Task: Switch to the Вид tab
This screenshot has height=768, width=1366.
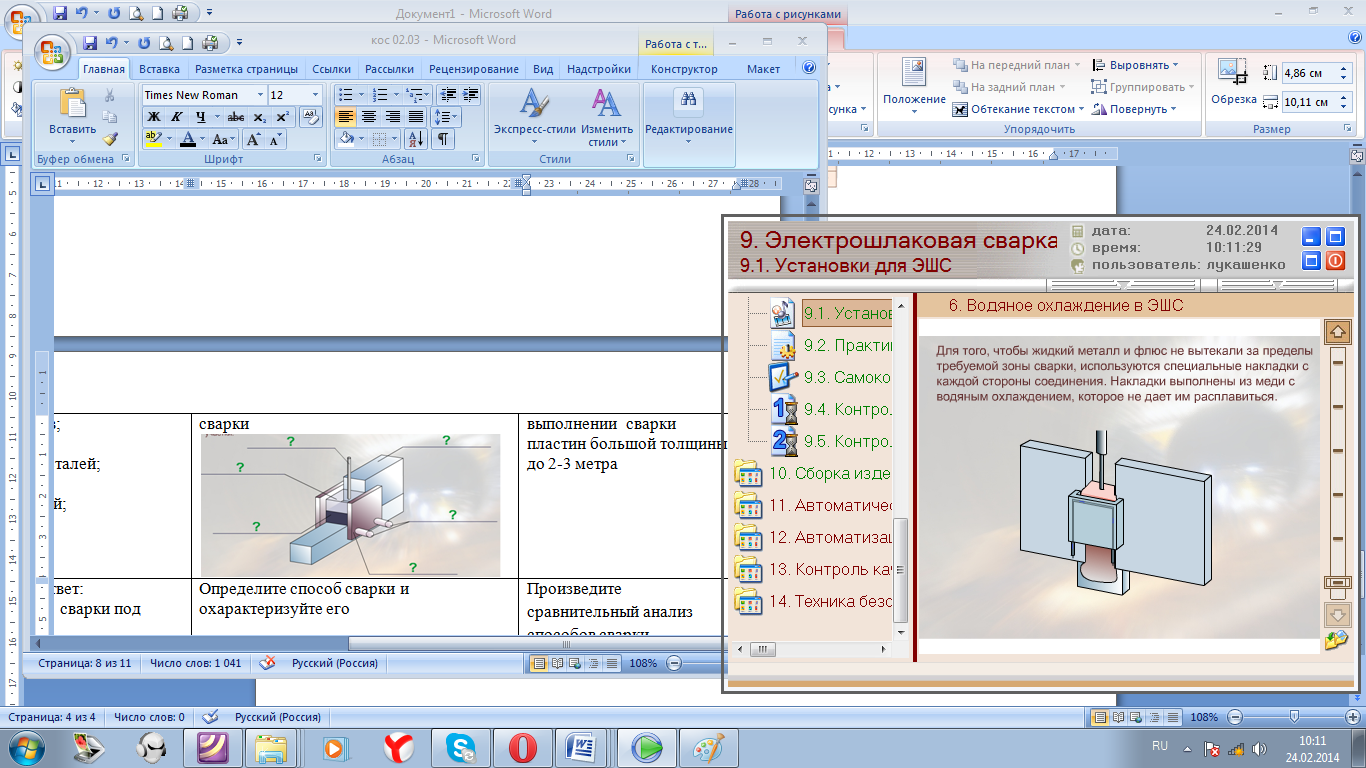Action: (543, 69)
